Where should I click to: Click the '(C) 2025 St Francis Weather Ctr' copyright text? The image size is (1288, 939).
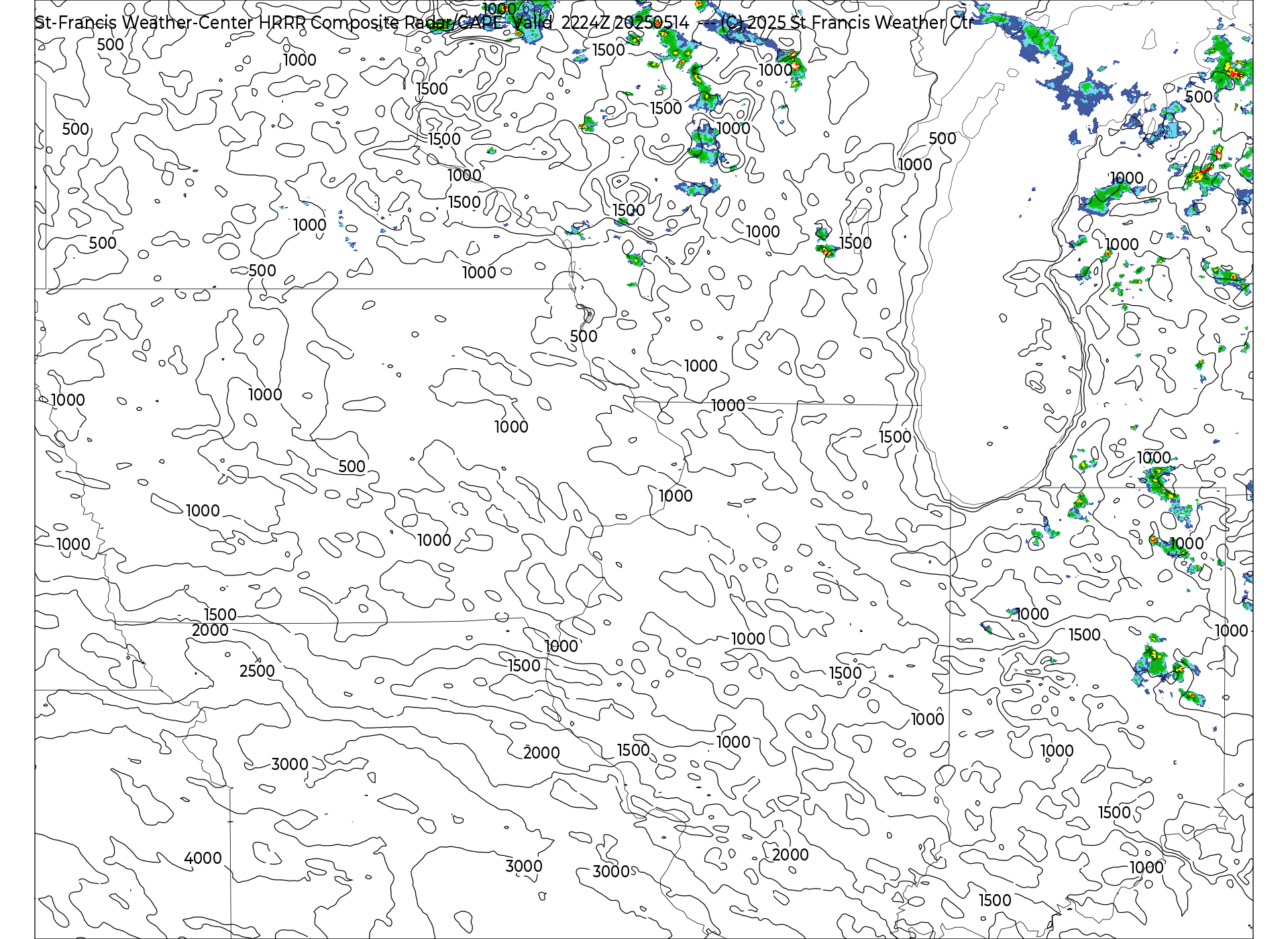click(x=847, y=23)
